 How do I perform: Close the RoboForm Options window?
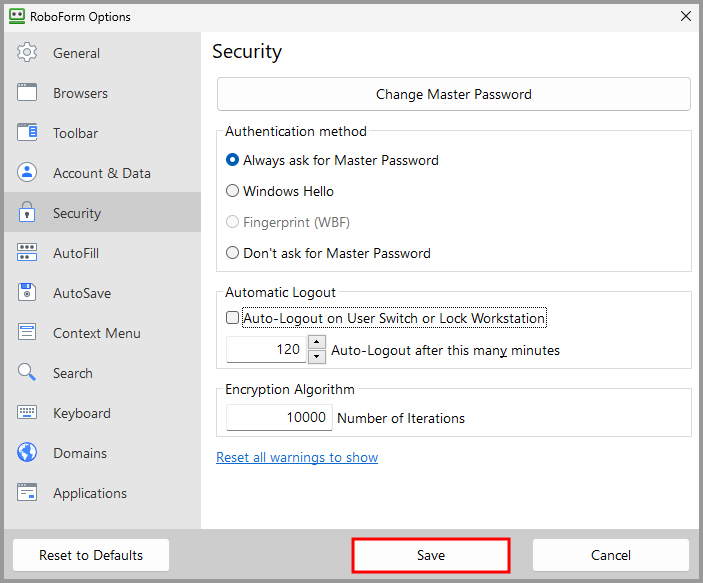point(686,16)
